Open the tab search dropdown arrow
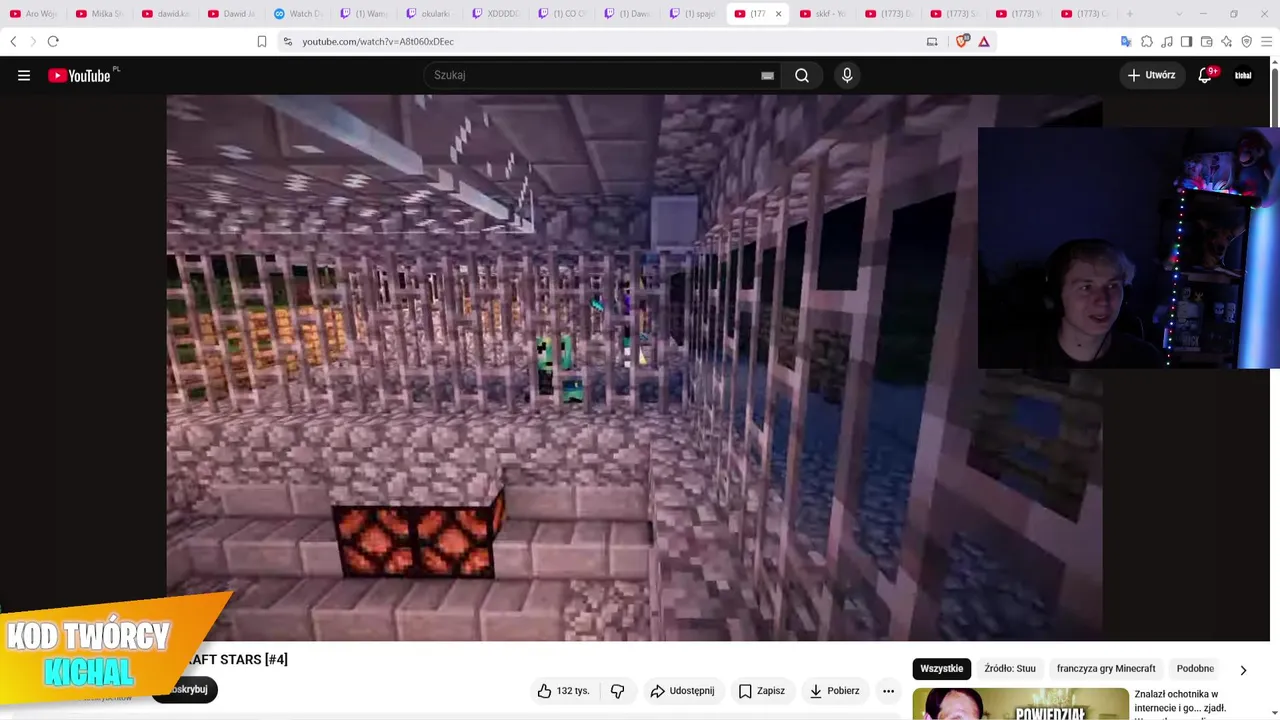Viewport: 1280px width, 720px height. coord(1178,14)
